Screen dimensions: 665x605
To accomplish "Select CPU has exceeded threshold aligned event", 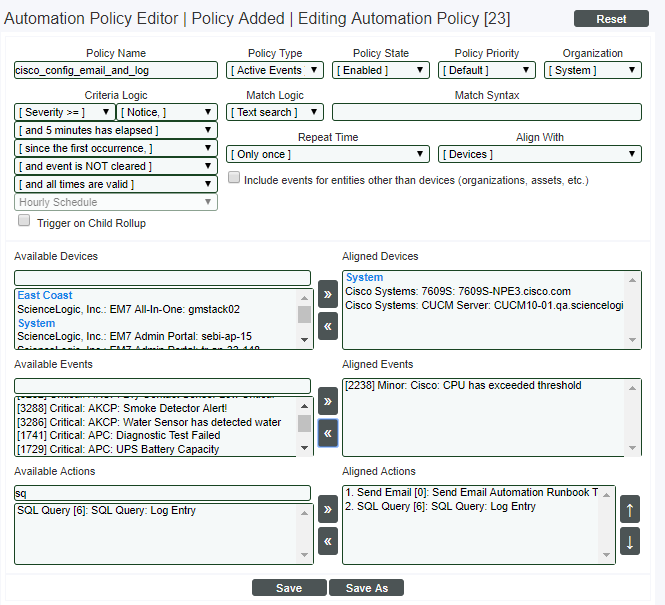I will pos(463,386).
